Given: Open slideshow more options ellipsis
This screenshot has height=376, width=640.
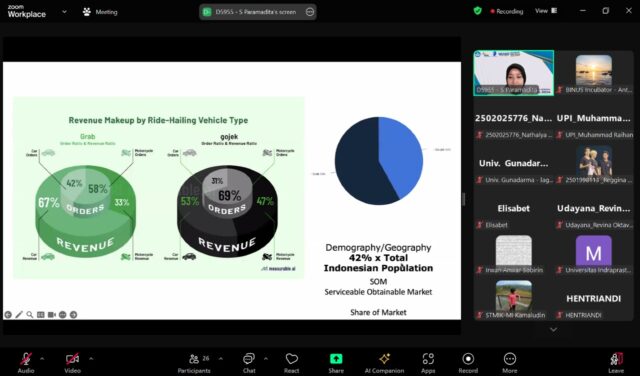Looking at the screenshot, I should (62, 315).
